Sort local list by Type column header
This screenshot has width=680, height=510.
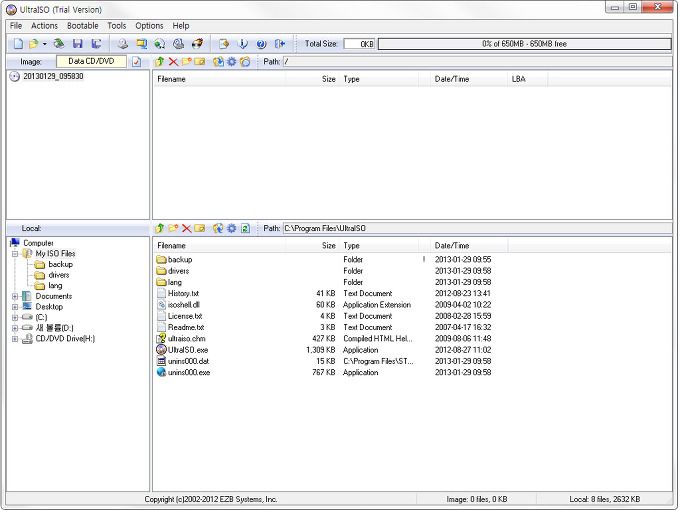379,245
